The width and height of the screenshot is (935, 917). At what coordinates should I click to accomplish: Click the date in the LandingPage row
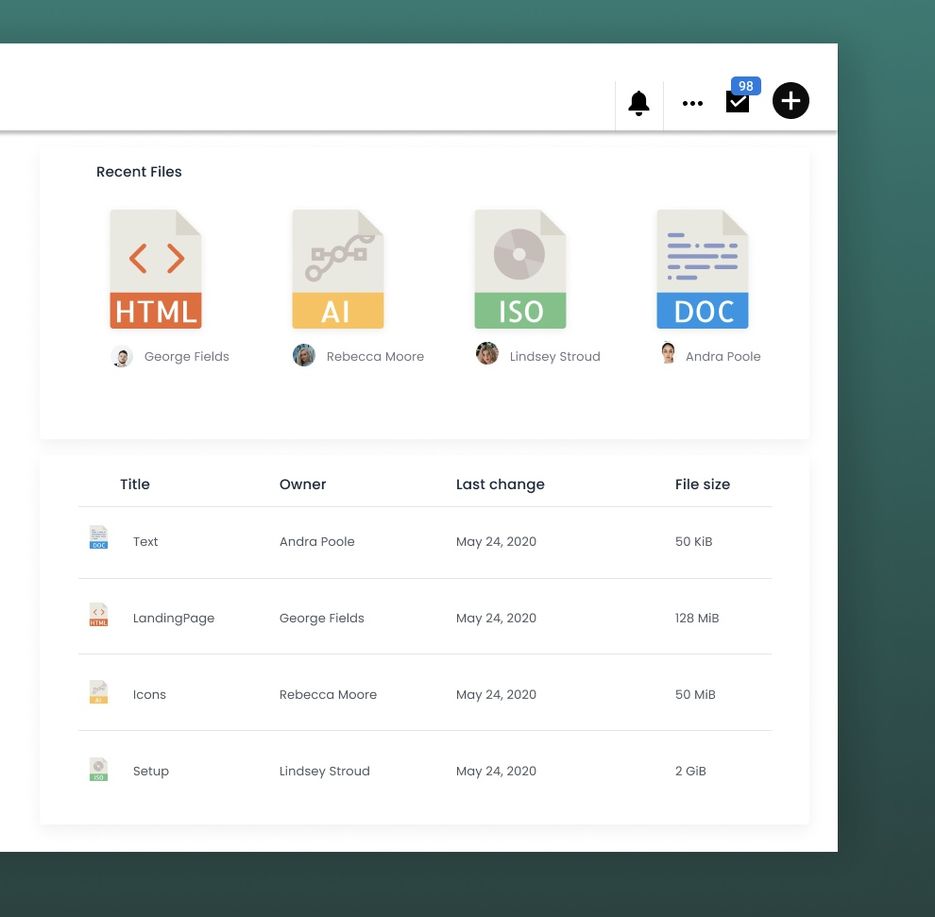click(496, 618)
